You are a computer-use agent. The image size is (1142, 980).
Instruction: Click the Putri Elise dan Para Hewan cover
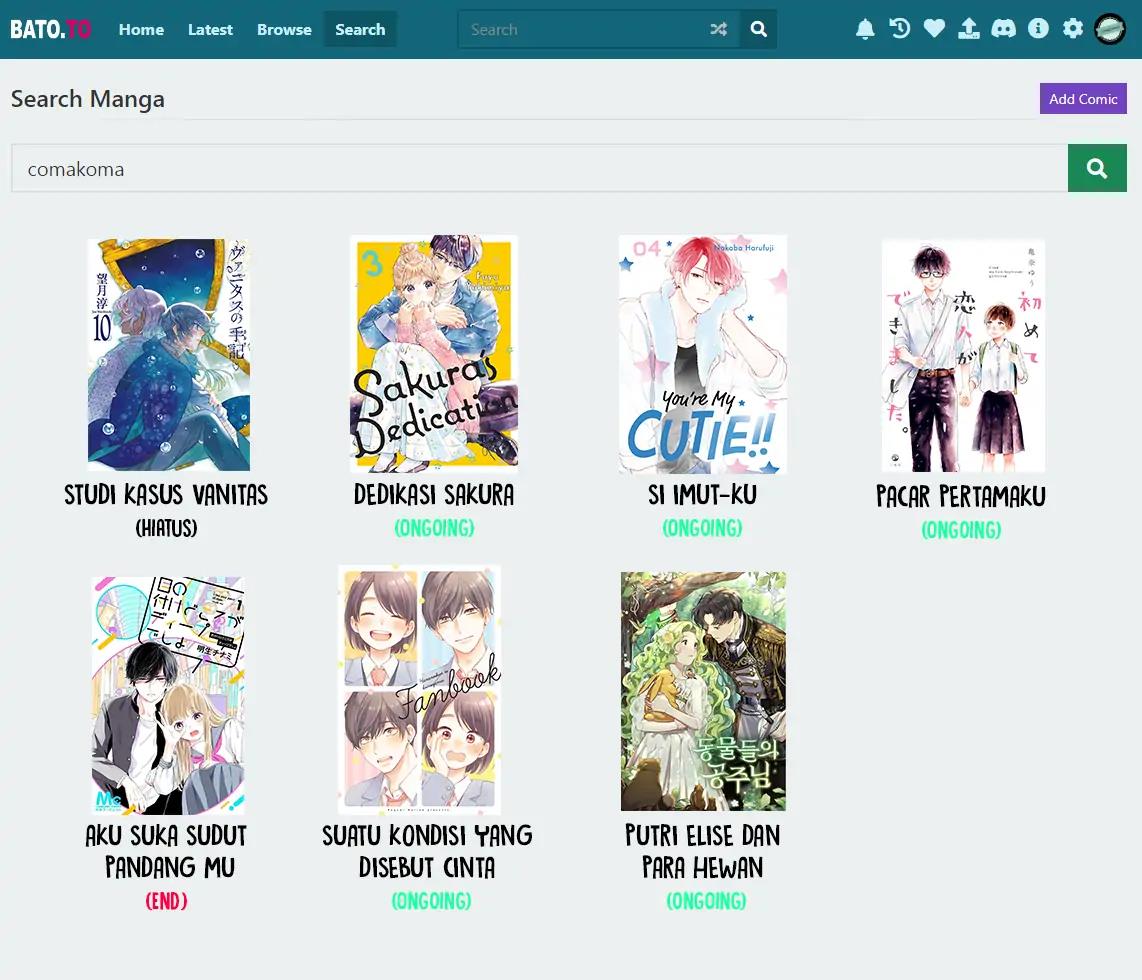702,690
